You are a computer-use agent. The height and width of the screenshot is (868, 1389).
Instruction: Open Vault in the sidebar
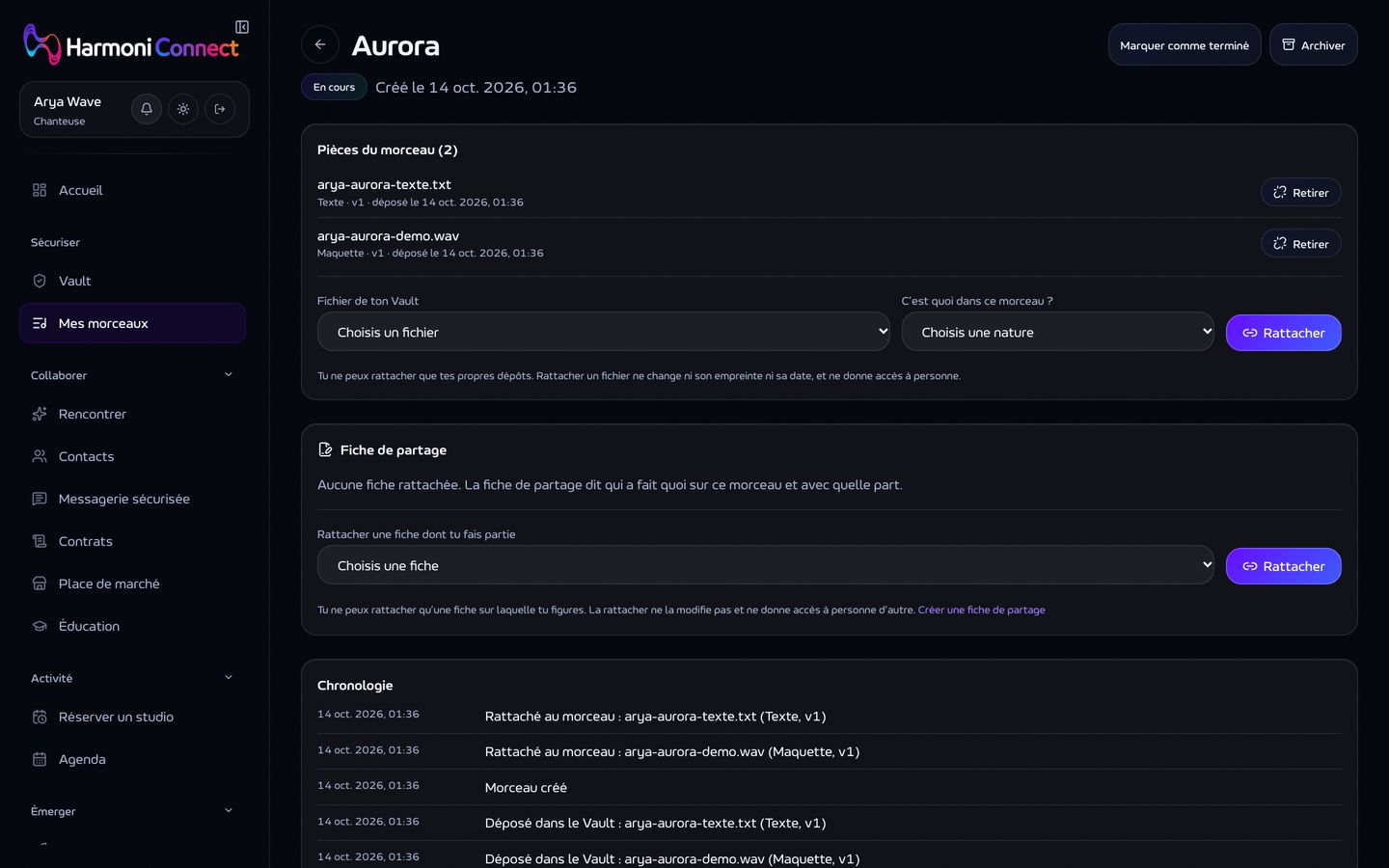click(x=132, y=281)
